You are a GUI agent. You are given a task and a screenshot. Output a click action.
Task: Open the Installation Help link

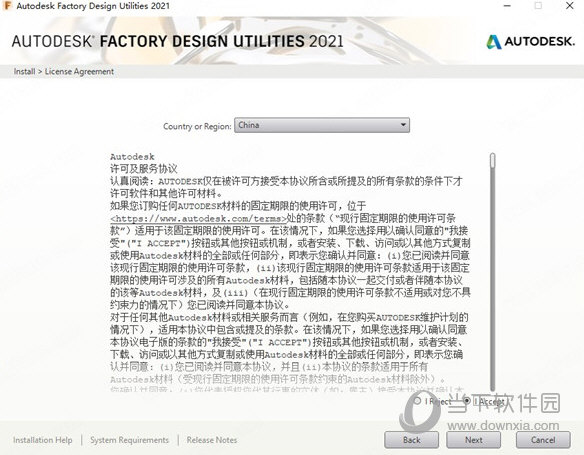[x=43, y=440]
